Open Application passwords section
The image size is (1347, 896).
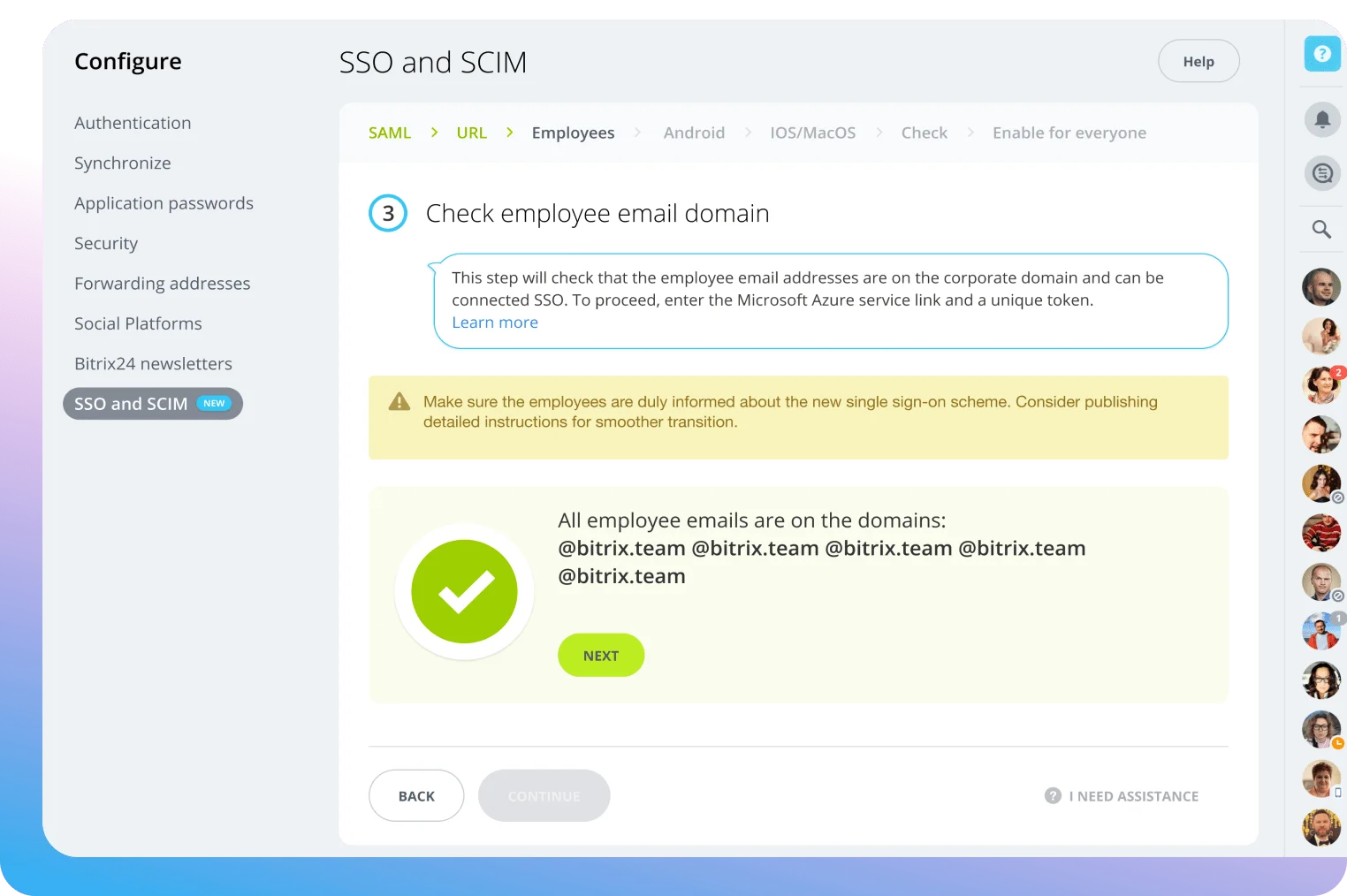pos(164,203)
